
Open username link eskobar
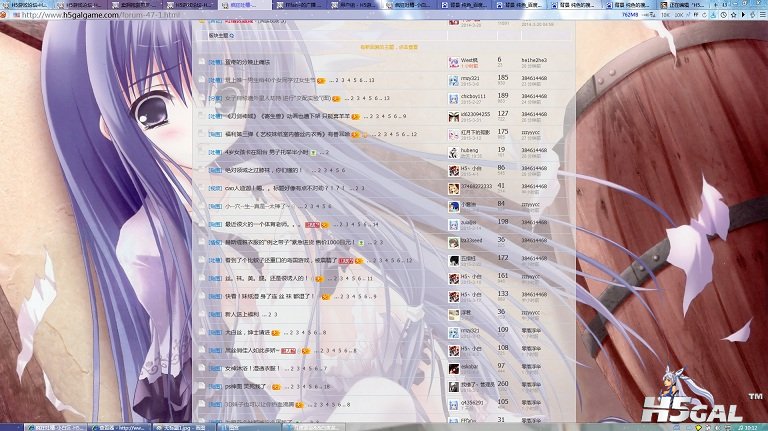pos(469,366)
